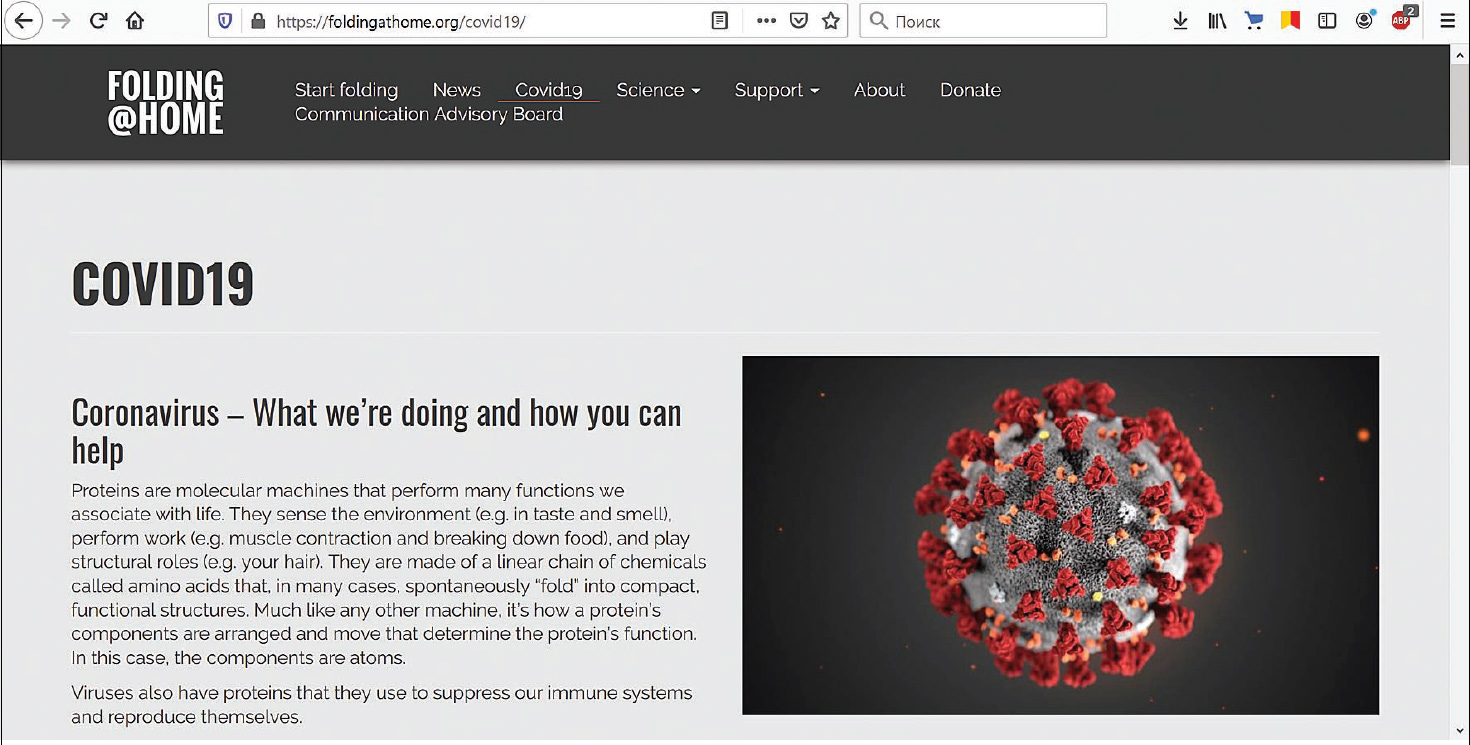Open the Firefox hamburger menu

tap(1447, 21)
